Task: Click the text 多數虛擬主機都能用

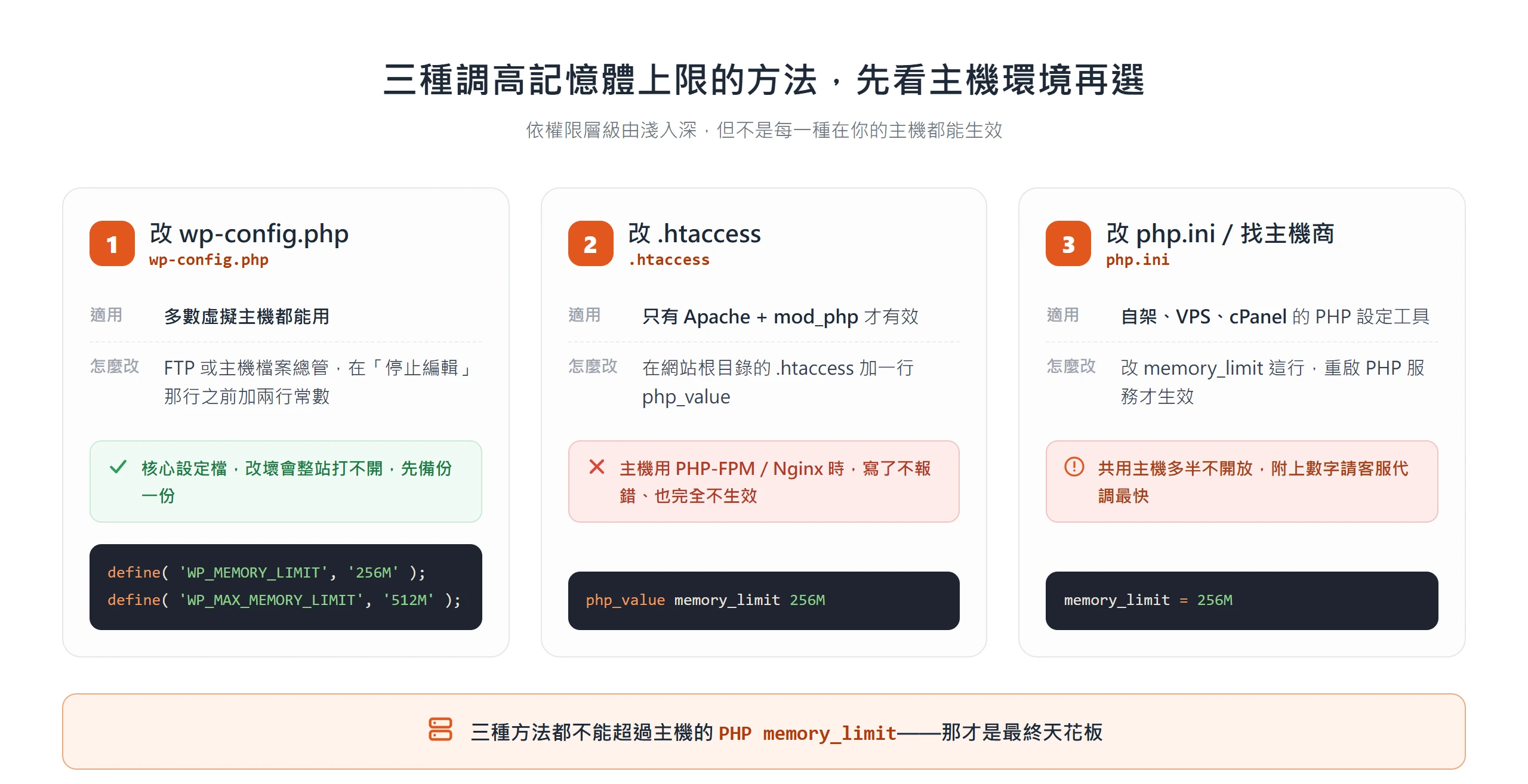Action: (247, 316)
